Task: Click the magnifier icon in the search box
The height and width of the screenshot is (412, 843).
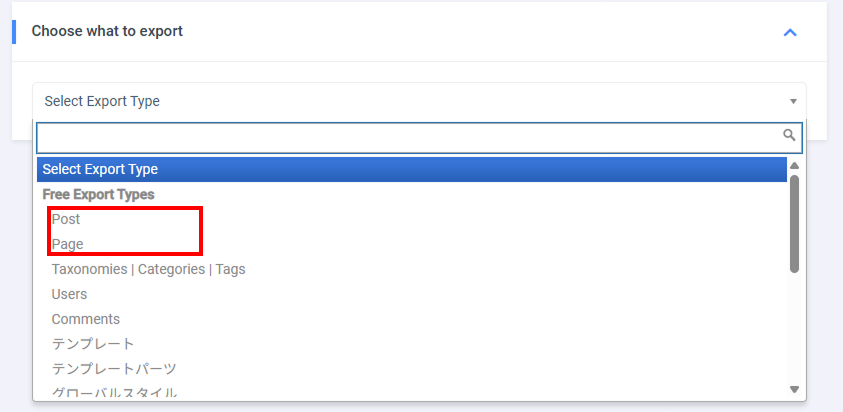Action: click(x=789, y=135)
